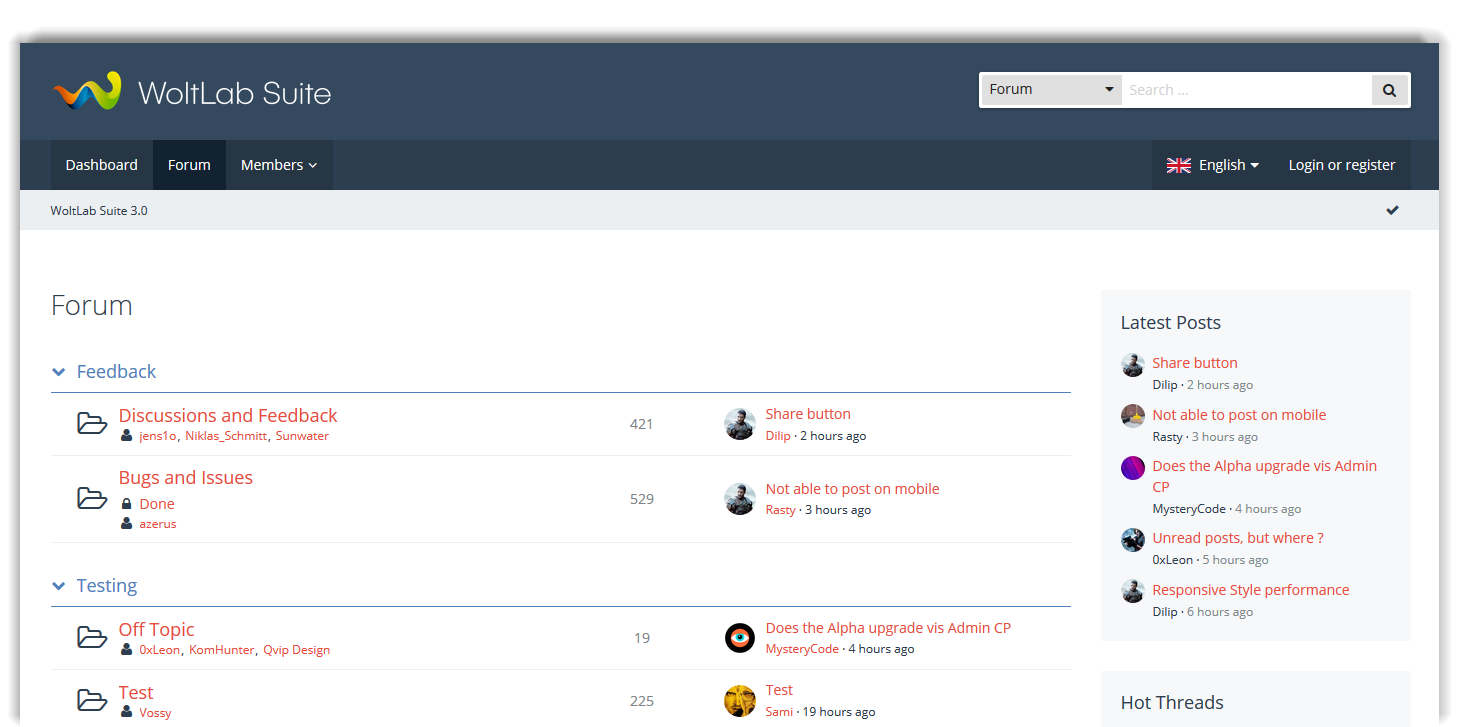Click folder icon of Discussions and Feedback
Screen dimensions: 1462x727
point(92,423)
